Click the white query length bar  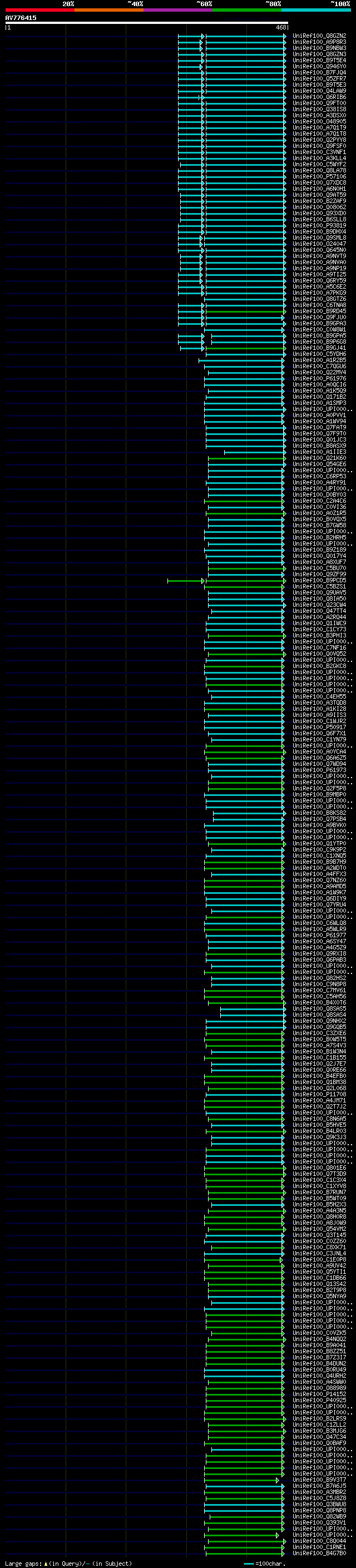pos(147,23)
